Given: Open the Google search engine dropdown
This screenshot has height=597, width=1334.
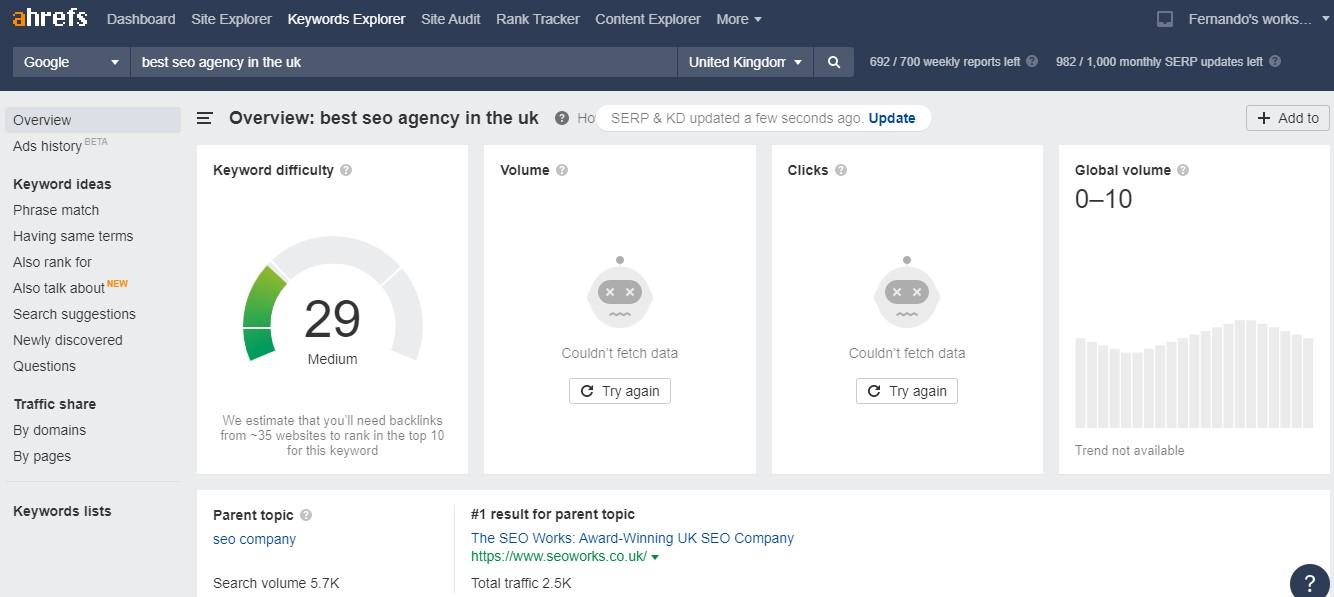Looking at the screenshot, I should [x=71, y=62].
